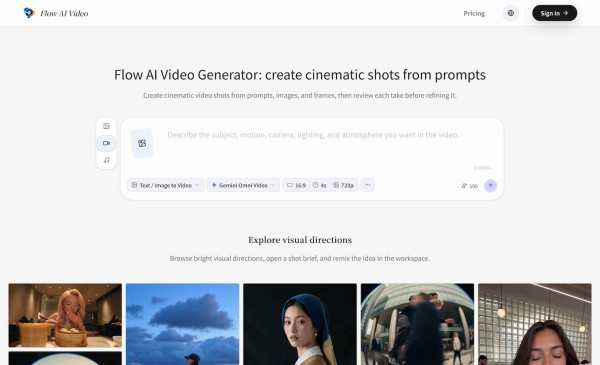Open the Flow AI Video home link text
Screen dimensions: 600x365
point(64,13)
